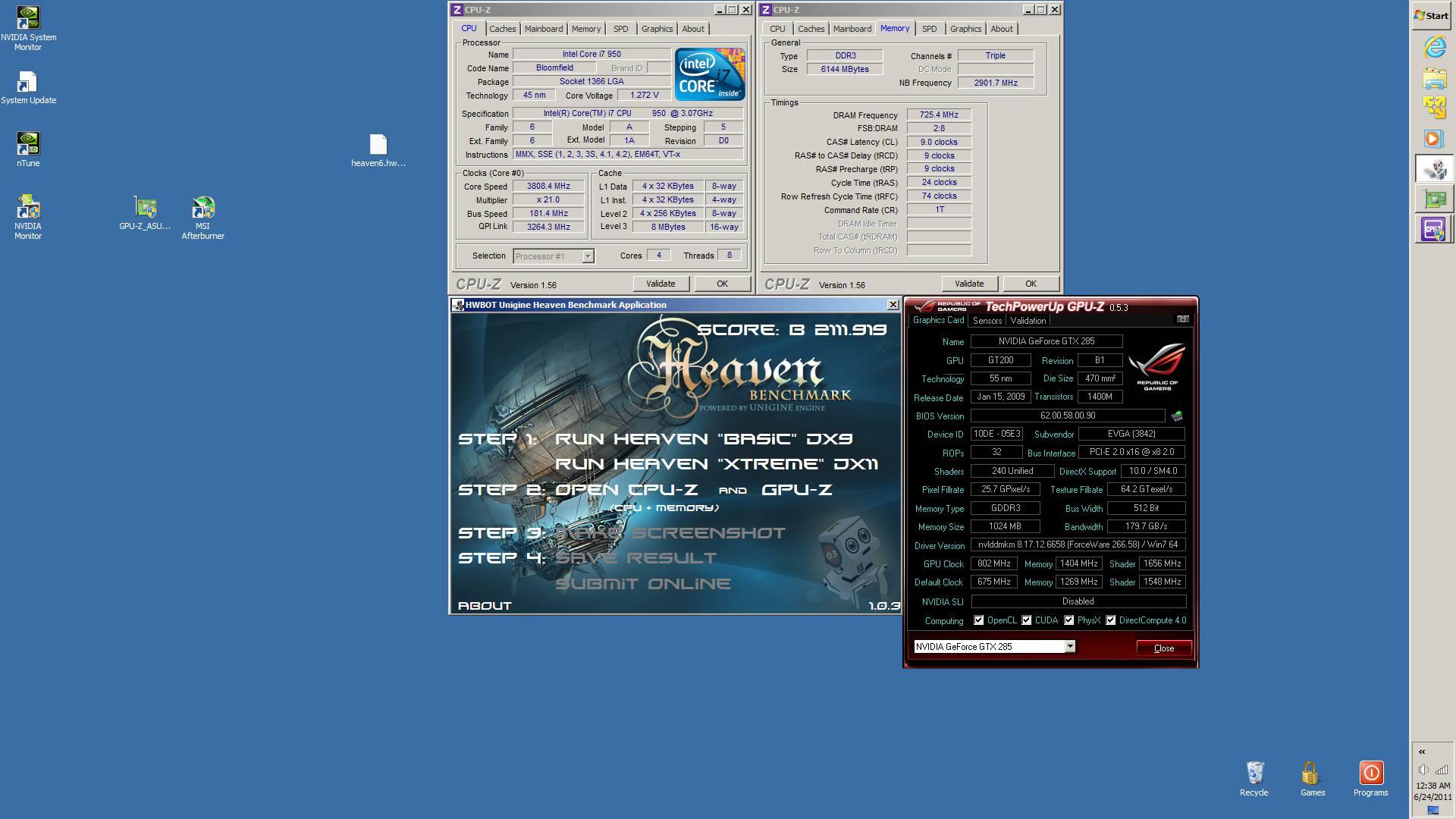Viewport: 1456px width, 819px height.
Task: Open volume control in system tray
Action: pyautogui.click(x=1423, y=770)
